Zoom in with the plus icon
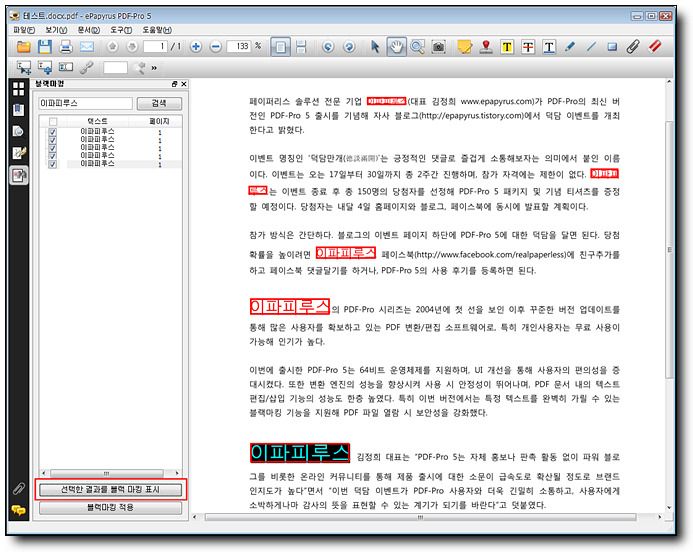 pos(196,46)
